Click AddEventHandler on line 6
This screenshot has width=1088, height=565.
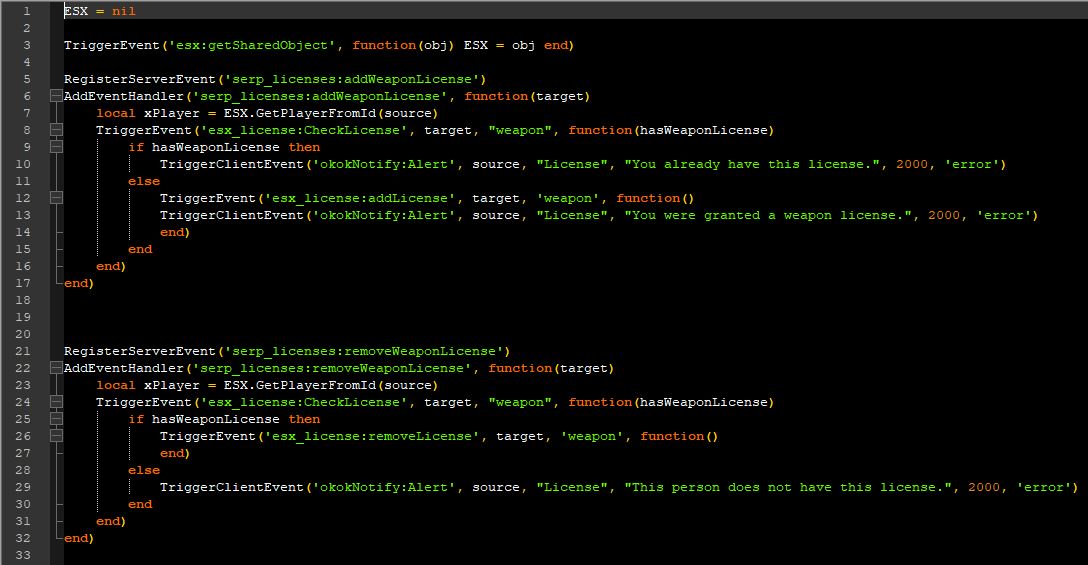(124, 96)
